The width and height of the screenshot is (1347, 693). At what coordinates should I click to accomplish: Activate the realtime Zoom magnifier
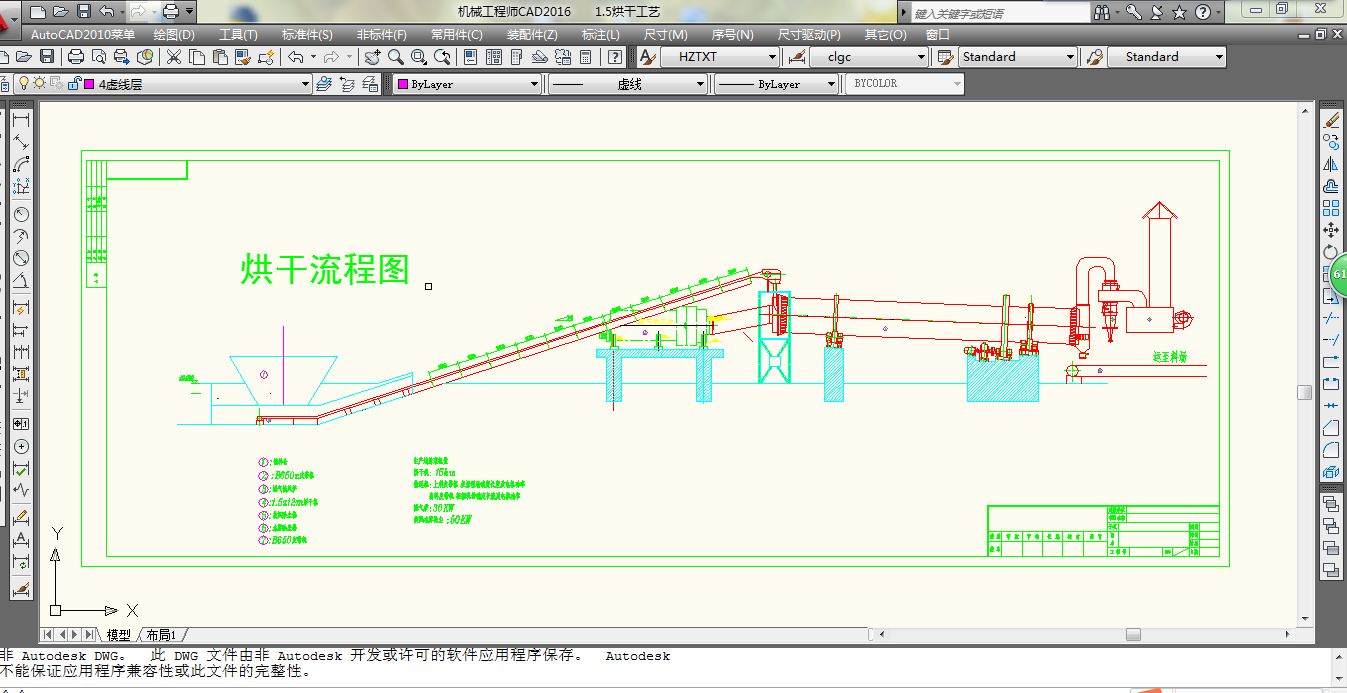pyautogui.click(x=396, y=57)
